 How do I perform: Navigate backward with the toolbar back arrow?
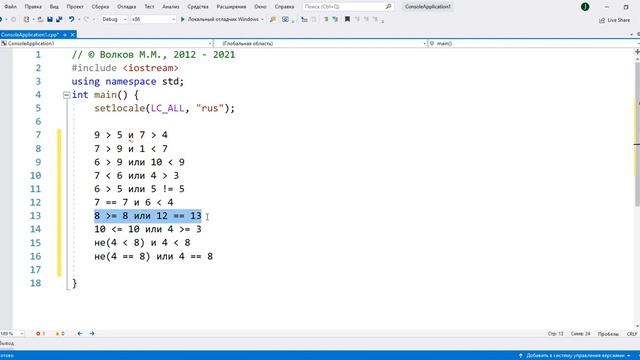coord(2,19)
